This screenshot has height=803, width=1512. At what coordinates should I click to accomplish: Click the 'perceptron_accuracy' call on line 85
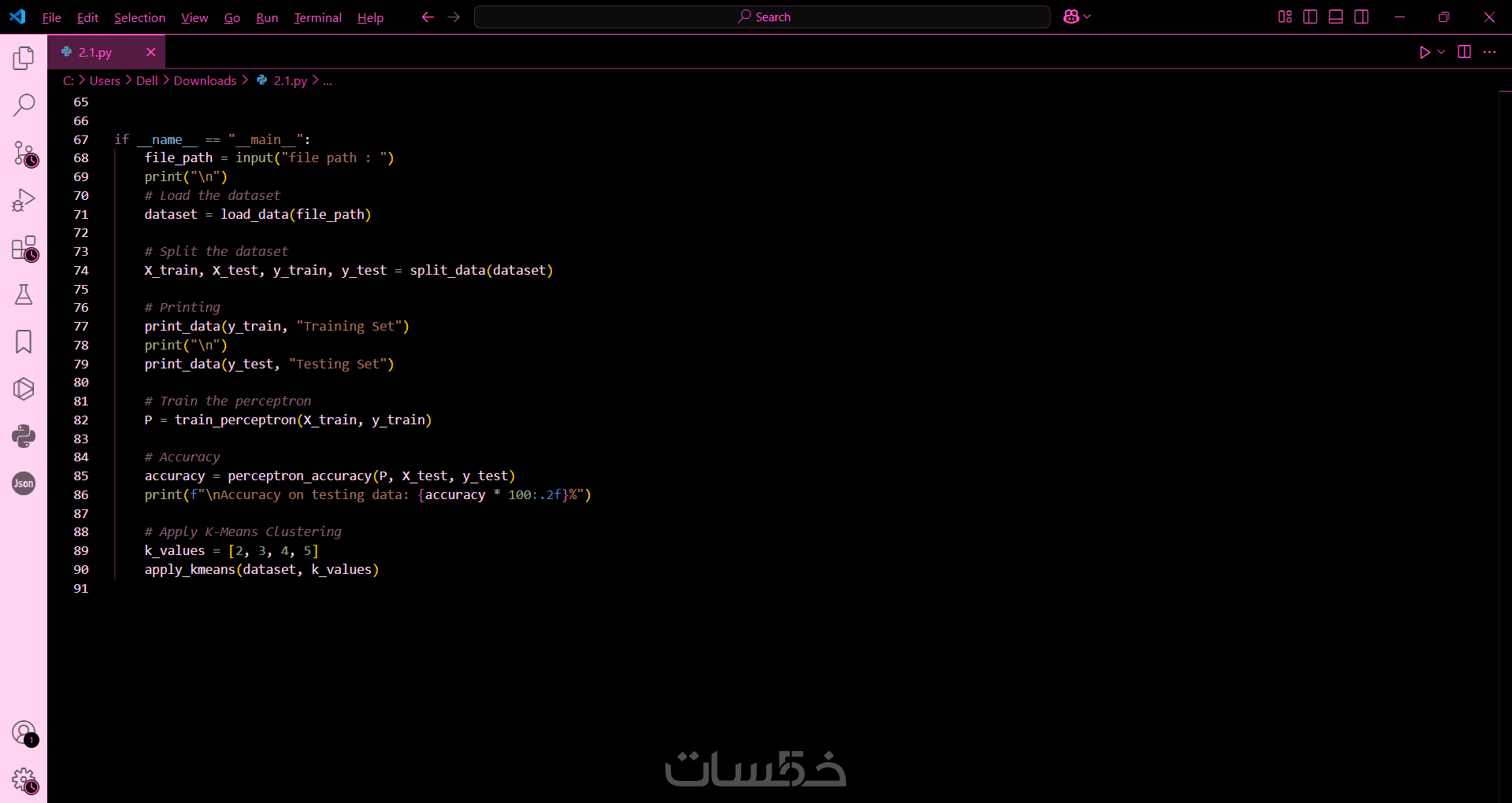coord(299,476)
